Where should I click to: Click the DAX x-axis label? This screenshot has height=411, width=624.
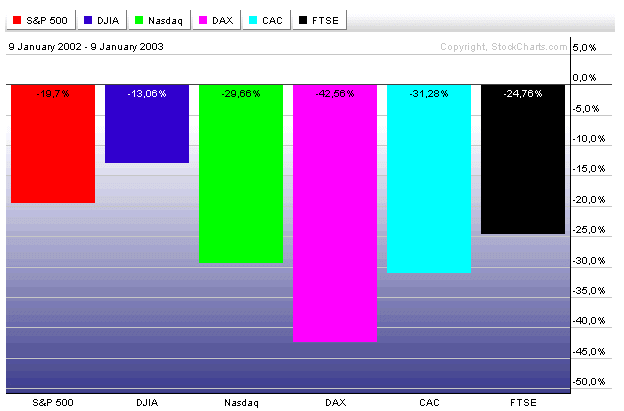point(335,403)
